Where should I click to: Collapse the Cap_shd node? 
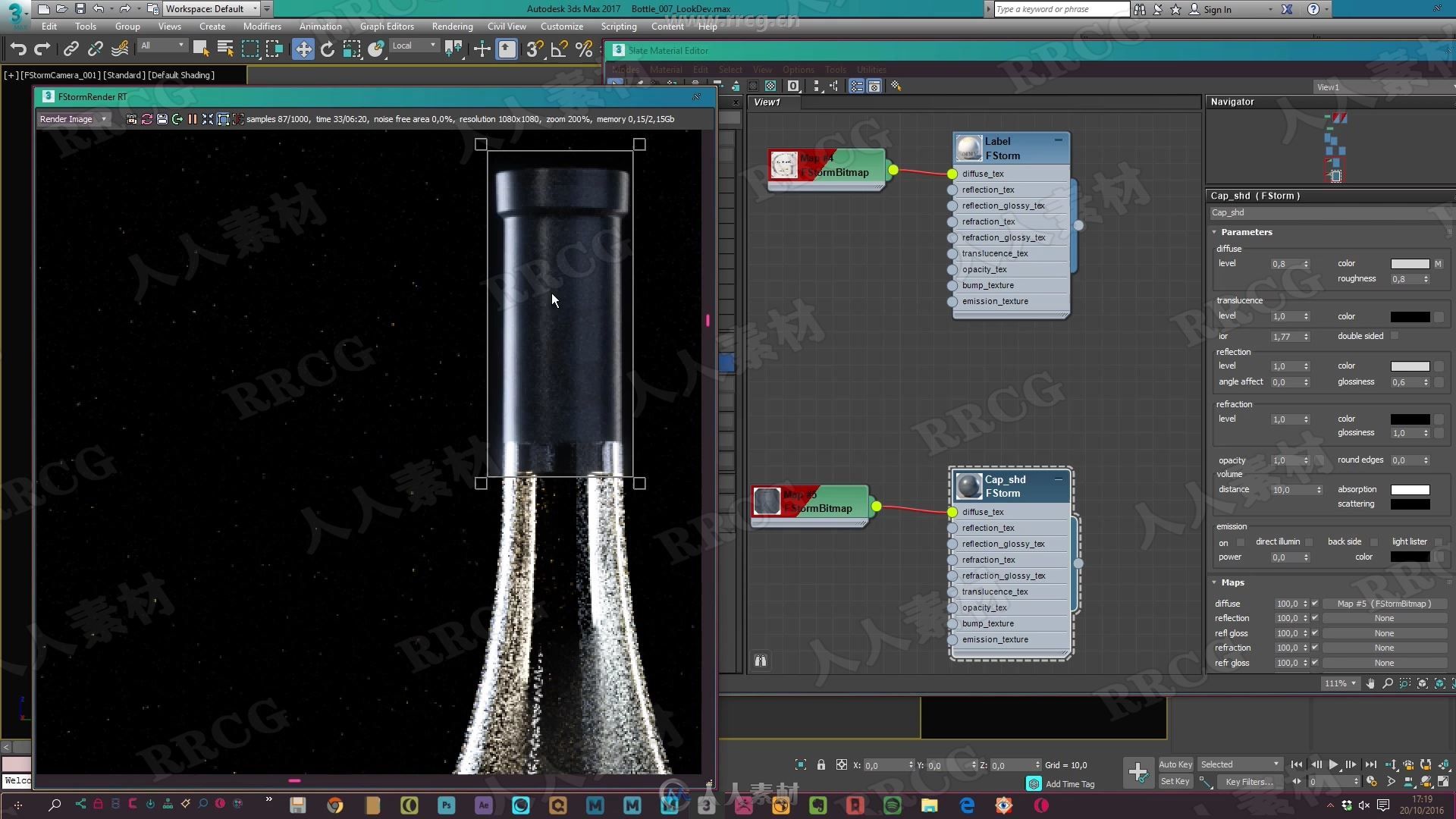pyautogui.click(x=1058, y=479)
